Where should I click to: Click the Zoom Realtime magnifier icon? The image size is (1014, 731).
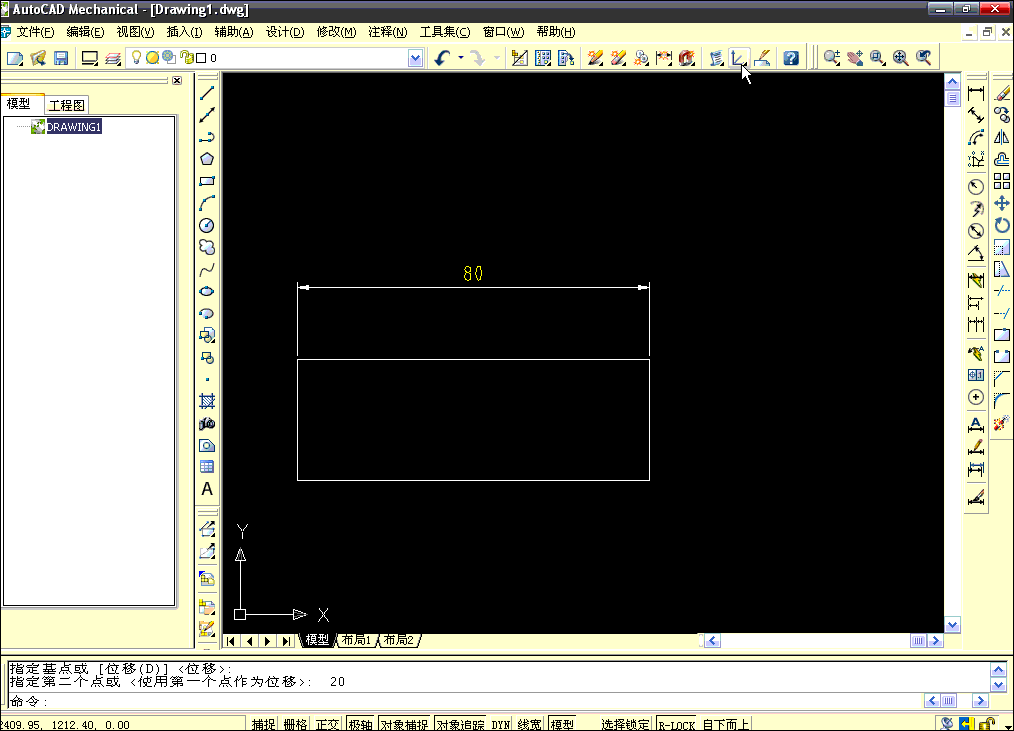pyautogui.click(x=832, y=58)
